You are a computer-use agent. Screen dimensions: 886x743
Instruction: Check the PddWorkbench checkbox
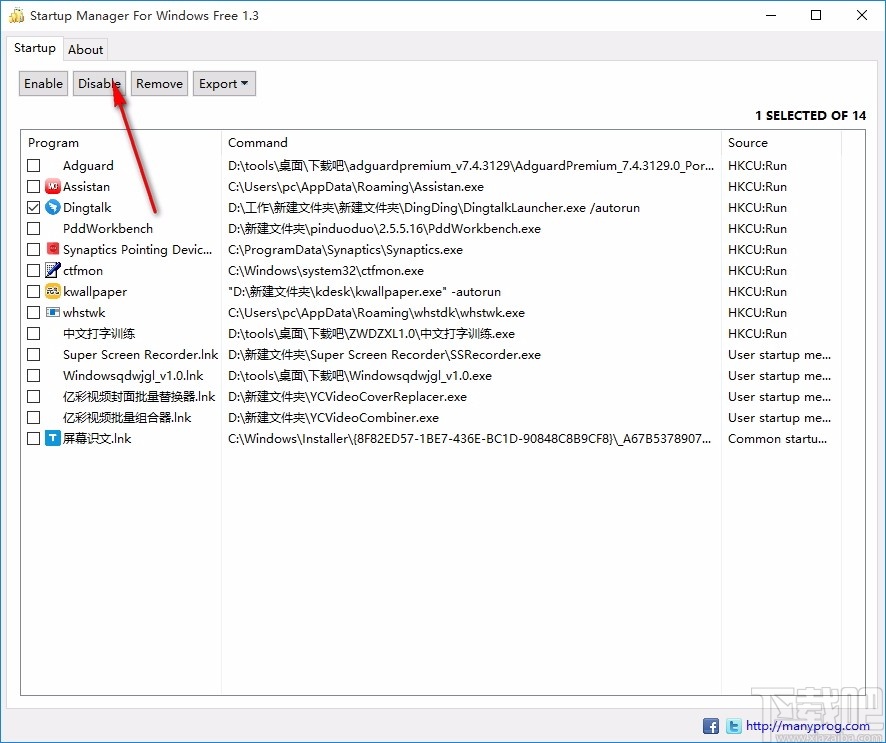pos(33,228)
